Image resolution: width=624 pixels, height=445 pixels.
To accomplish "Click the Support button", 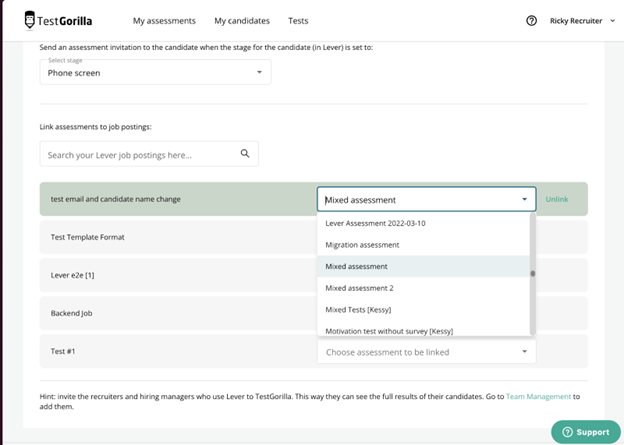I will (586, 432).
